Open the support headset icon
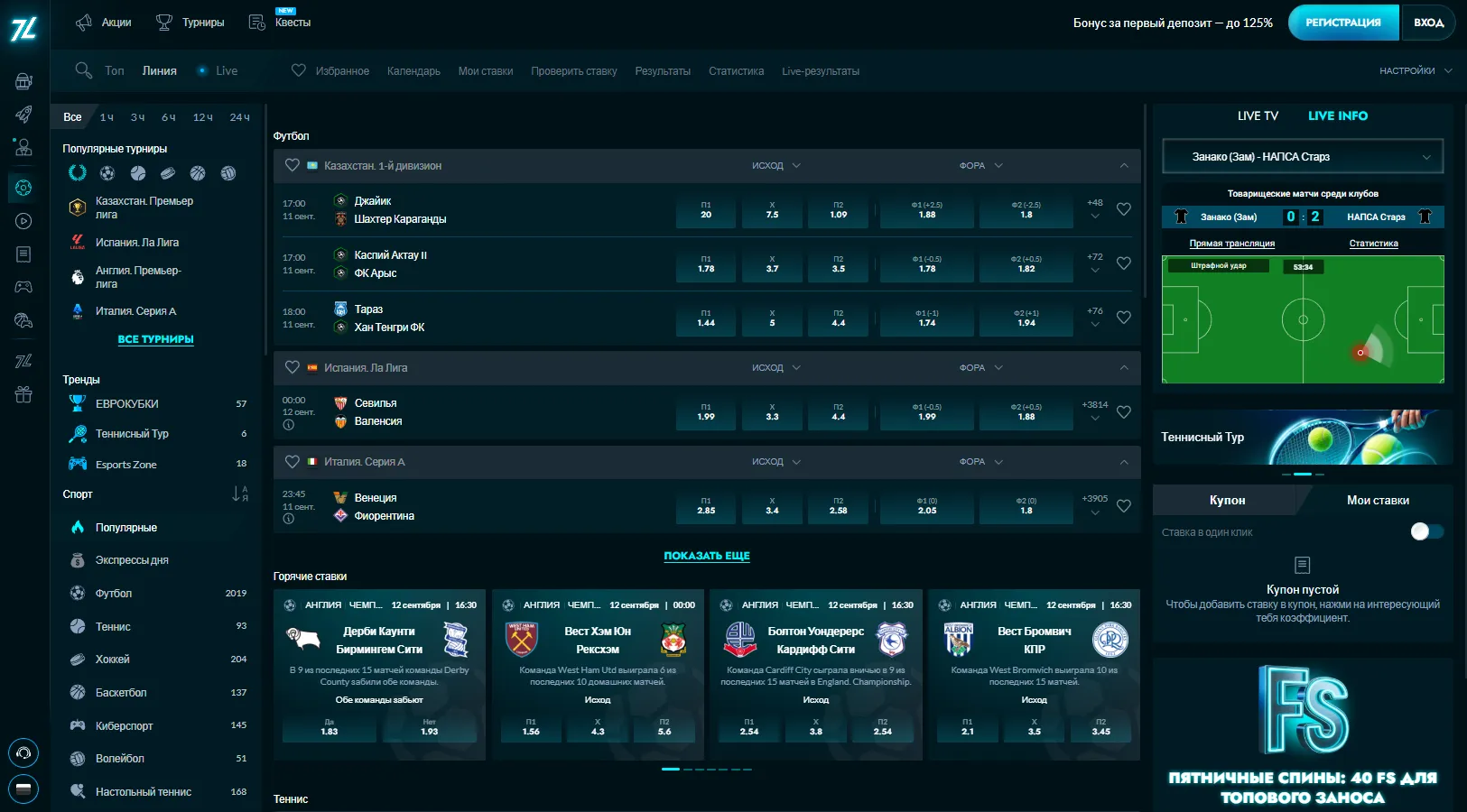 [x=23, y=752]
